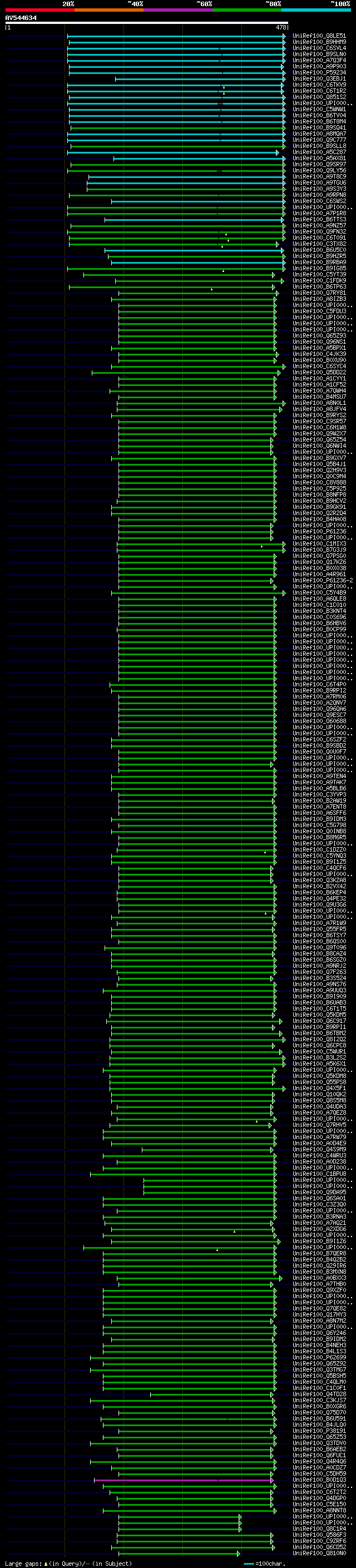
Task: Click UniRef100_Q5B4J1 label
Action: point(319,464)
